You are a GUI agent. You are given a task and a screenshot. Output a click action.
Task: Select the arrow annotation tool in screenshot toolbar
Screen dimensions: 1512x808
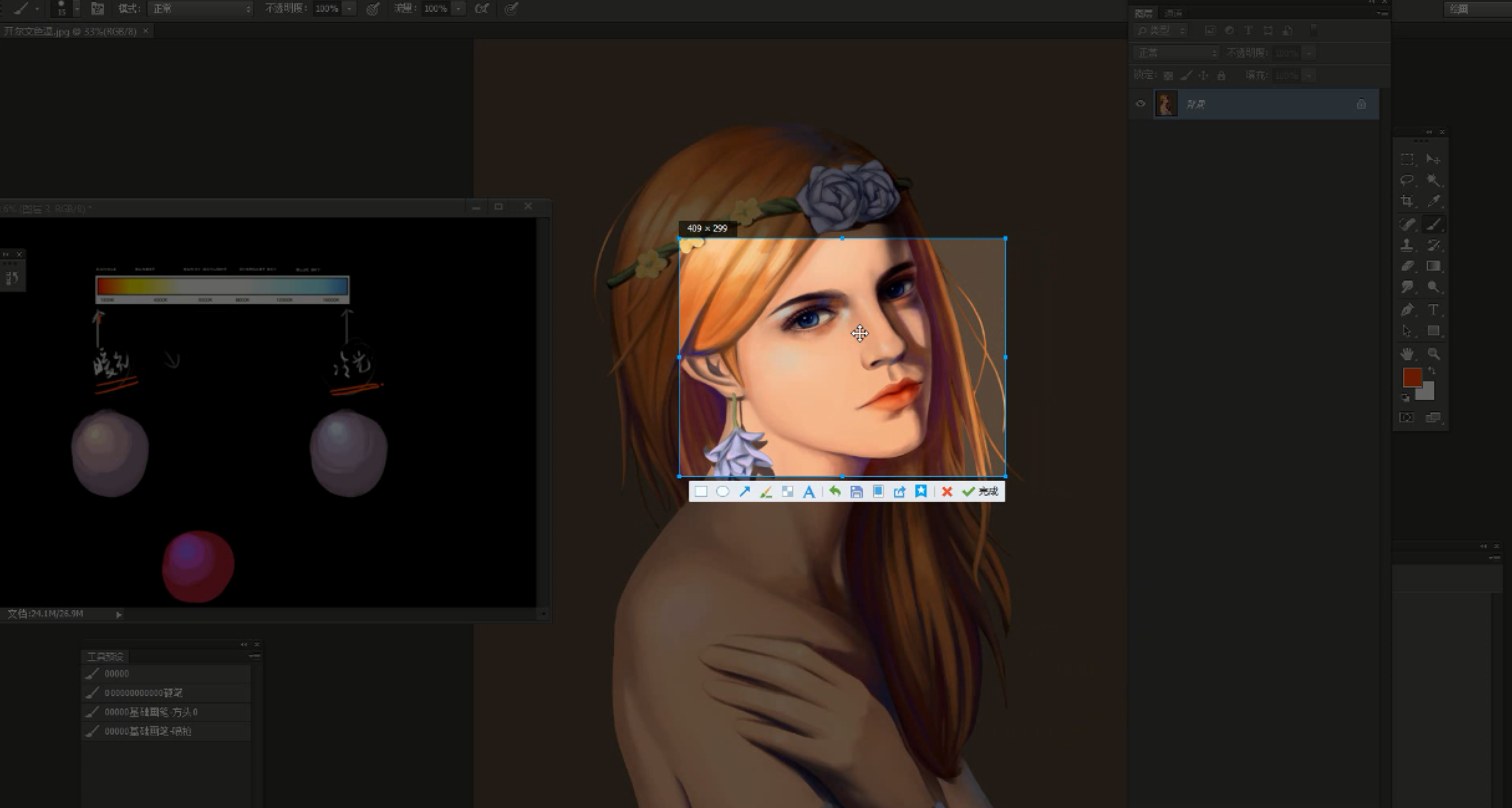click(744, 491)
